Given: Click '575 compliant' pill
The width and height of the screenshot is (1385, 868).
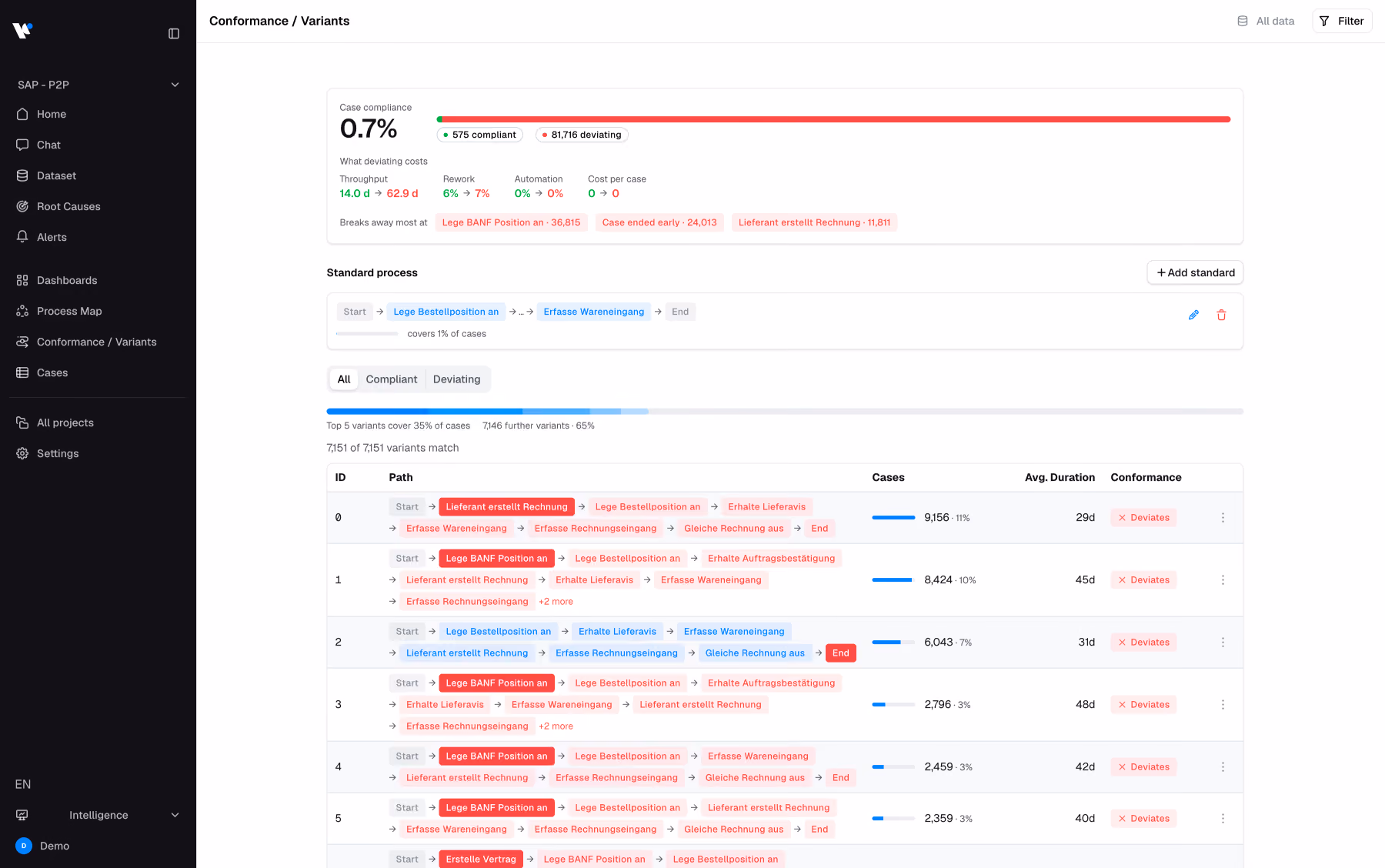Looking at the screenshot, I should point(480,135).
